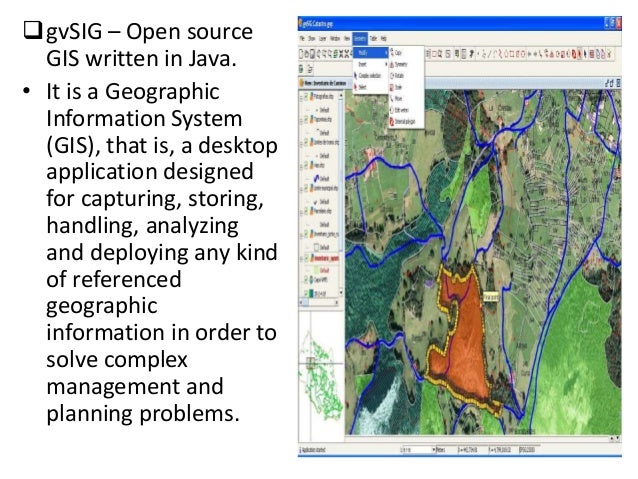Click the Internal polygon red icon
The image size is (638, 479).
point(392,121)
